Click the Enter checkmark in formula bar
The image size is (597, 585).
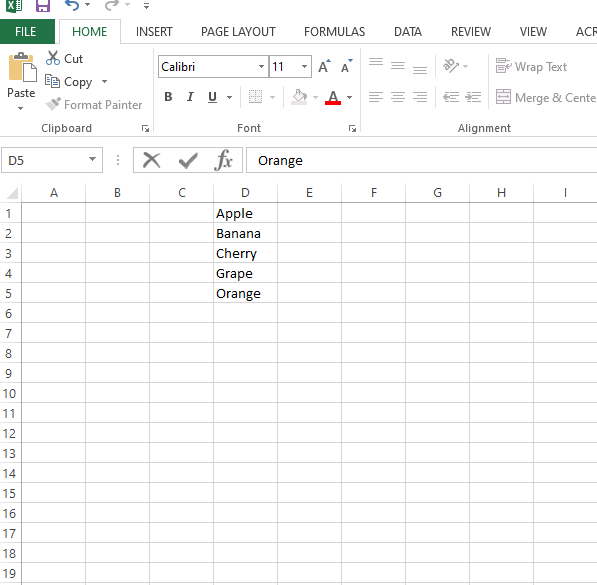188,160
